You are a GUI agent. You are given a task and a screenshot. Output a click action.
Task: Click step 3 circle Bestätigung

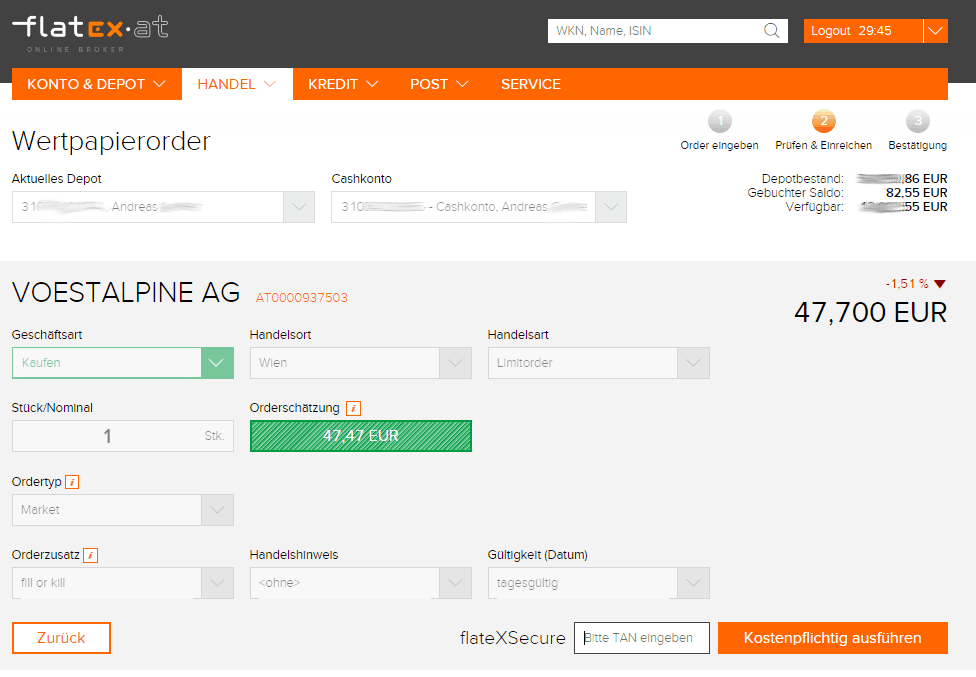tap(917, 121)
